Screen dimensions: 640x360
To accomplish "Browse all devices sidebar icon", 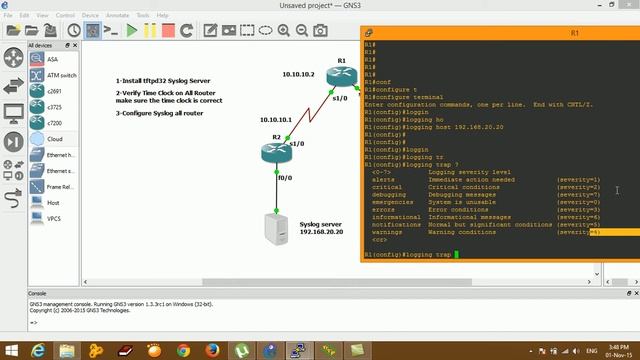I will (x=13, y=170).
